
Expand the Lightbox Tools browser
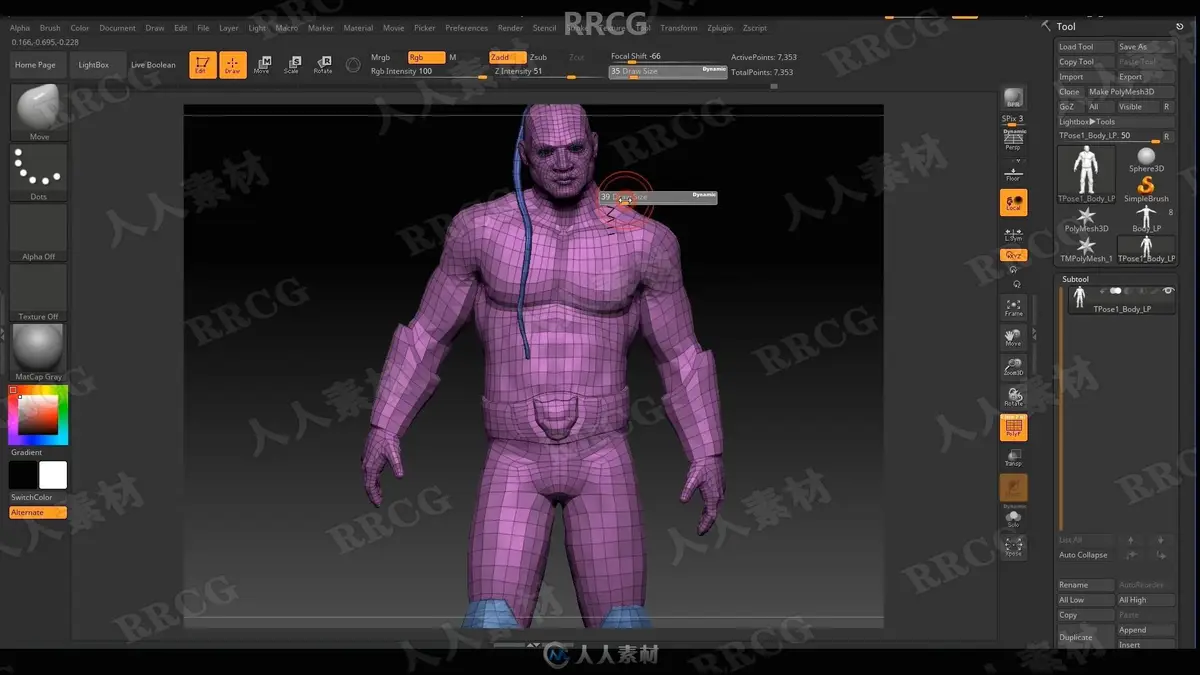[x=1087, y=122]
